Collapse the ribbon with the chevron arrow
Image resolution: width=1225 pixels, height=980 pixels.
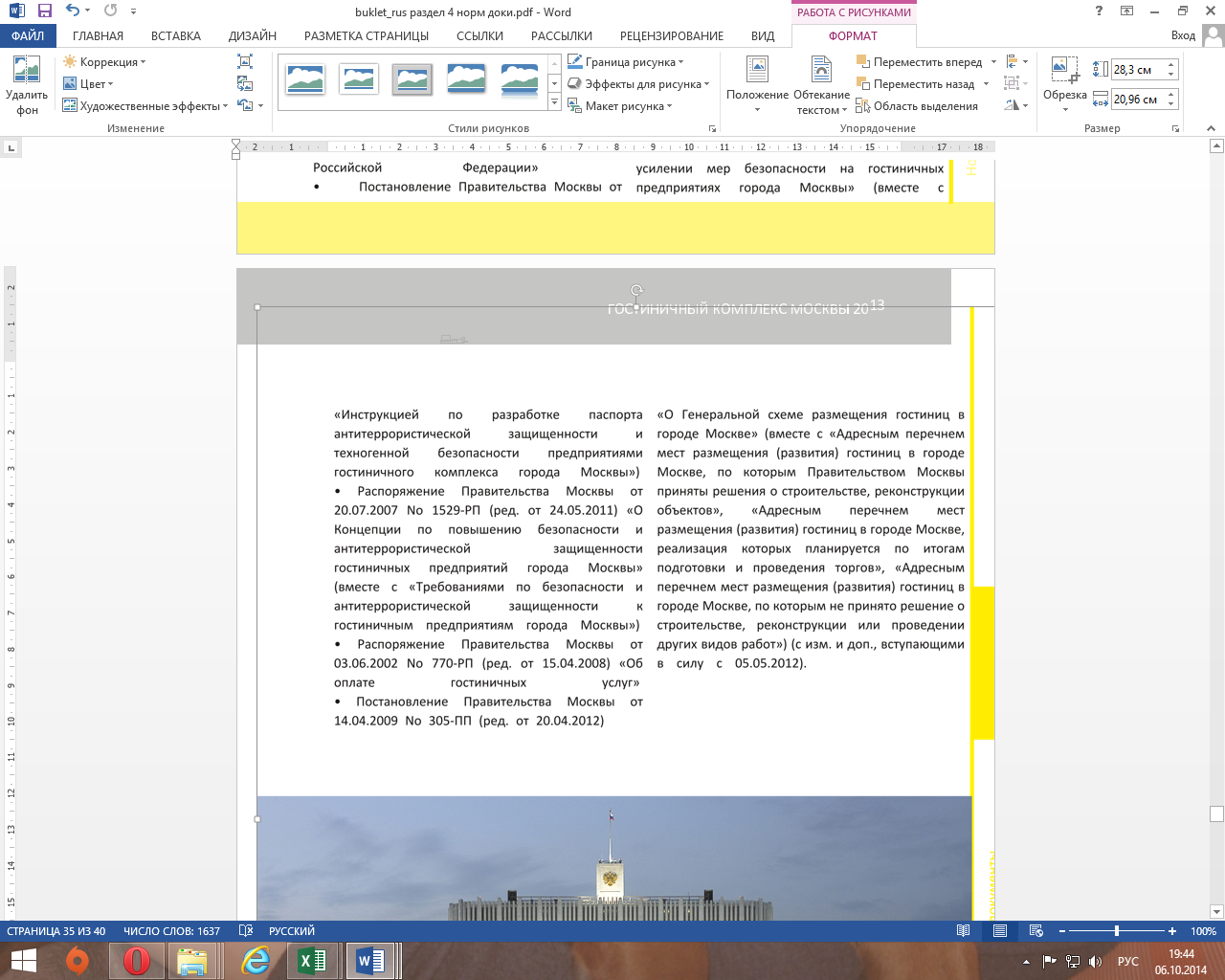point(1210,128)
